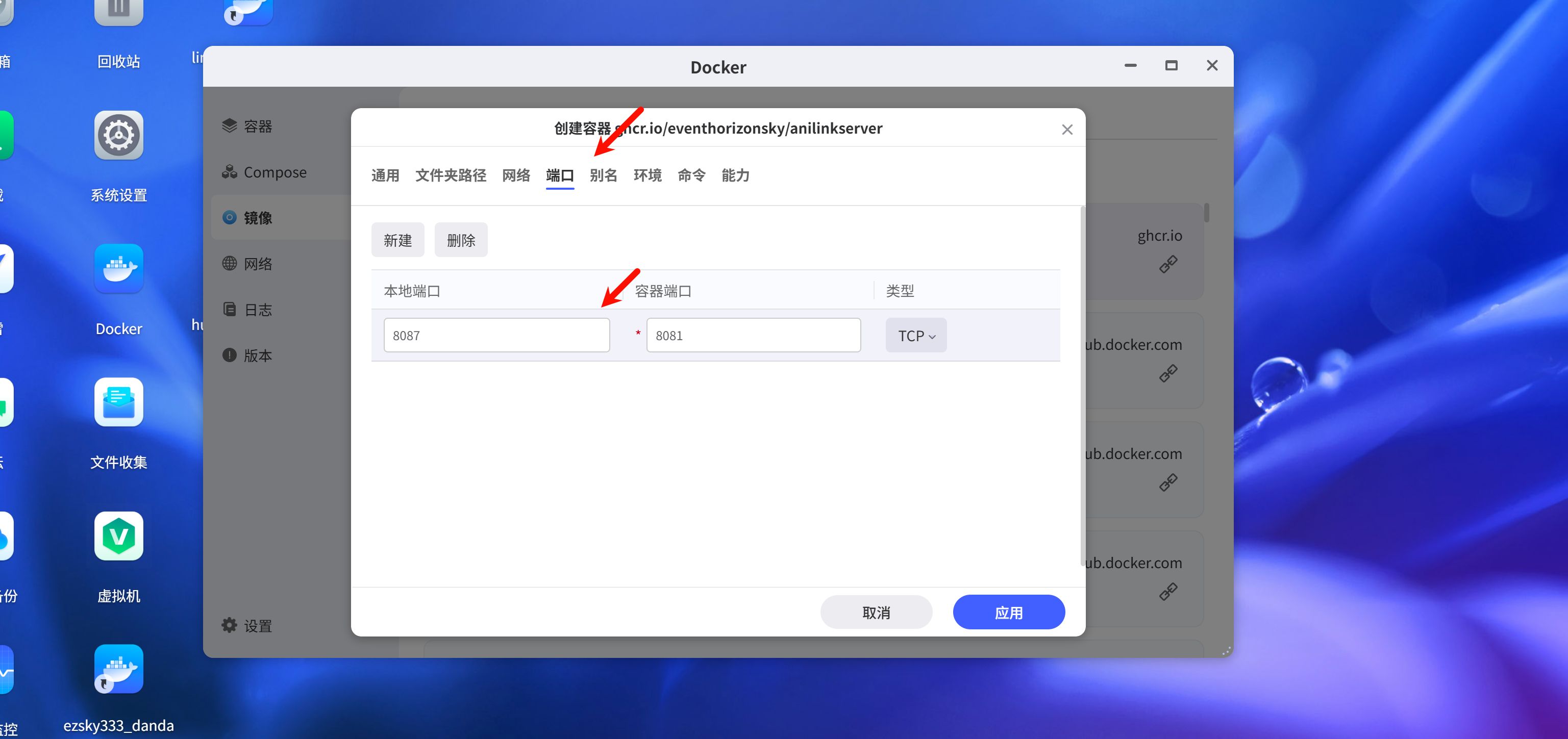Click the 新建 button
This screenshot has width=1568, height=739.
[397, 240]
